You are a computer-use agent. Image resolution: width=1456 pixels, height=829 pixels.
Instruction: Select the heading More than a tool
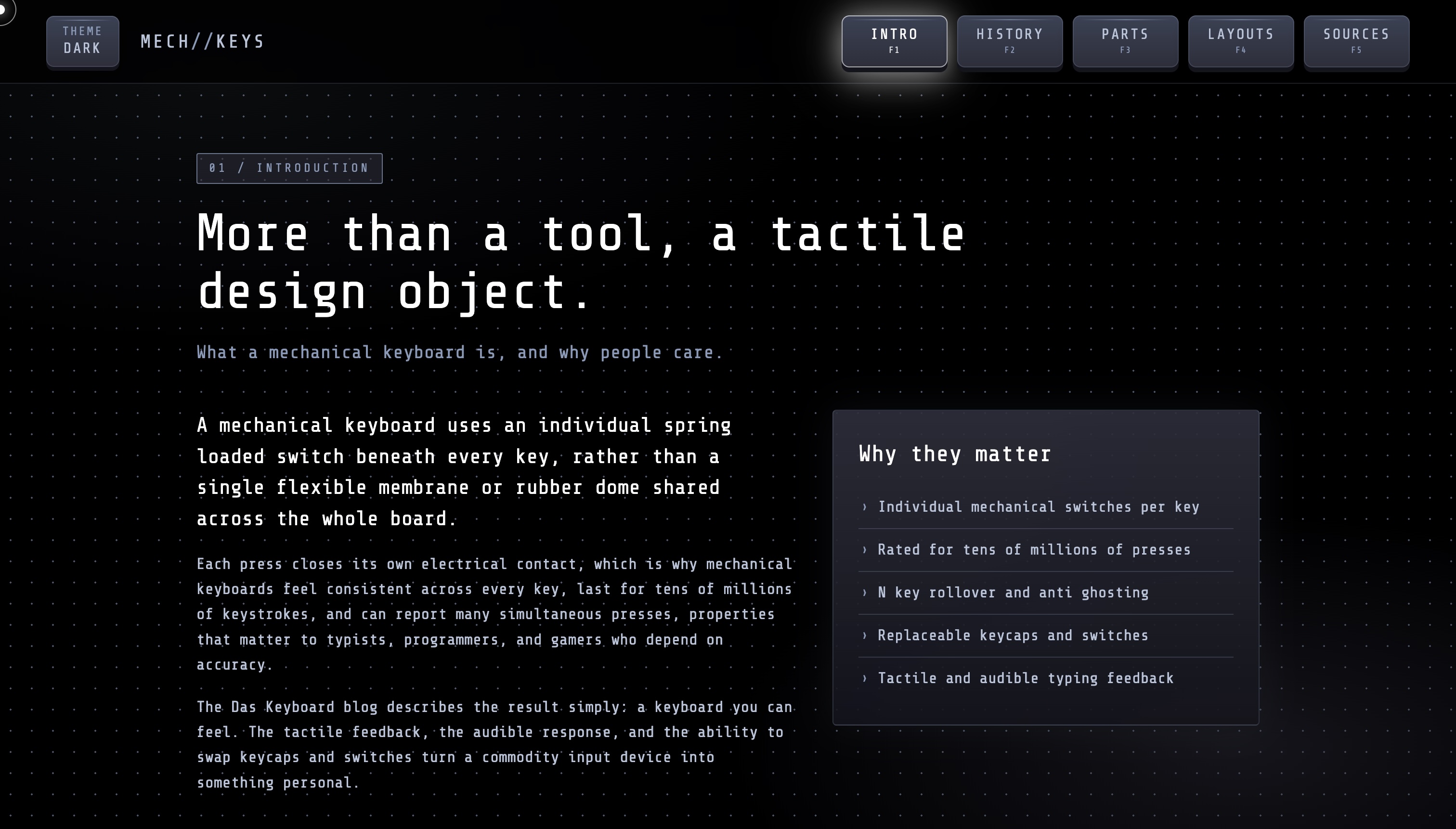581,262
